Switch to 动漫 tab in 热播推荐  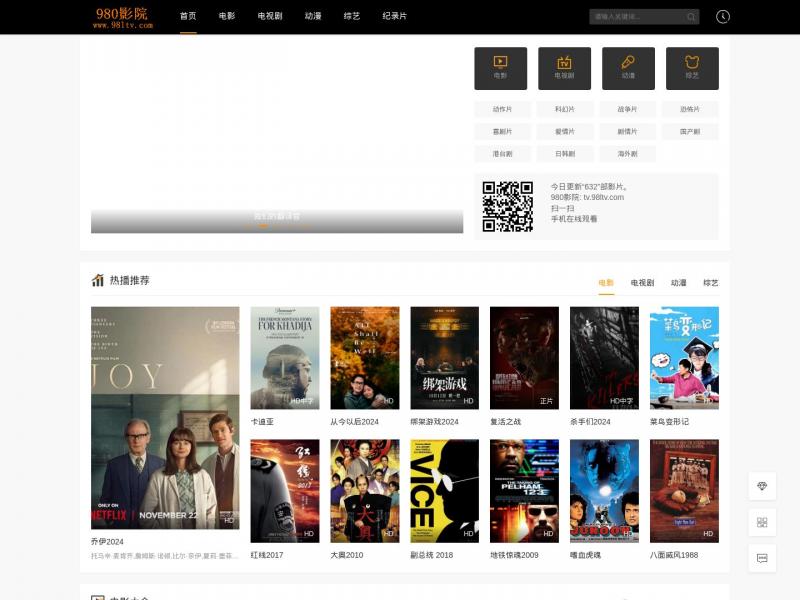tap(679, 283)
